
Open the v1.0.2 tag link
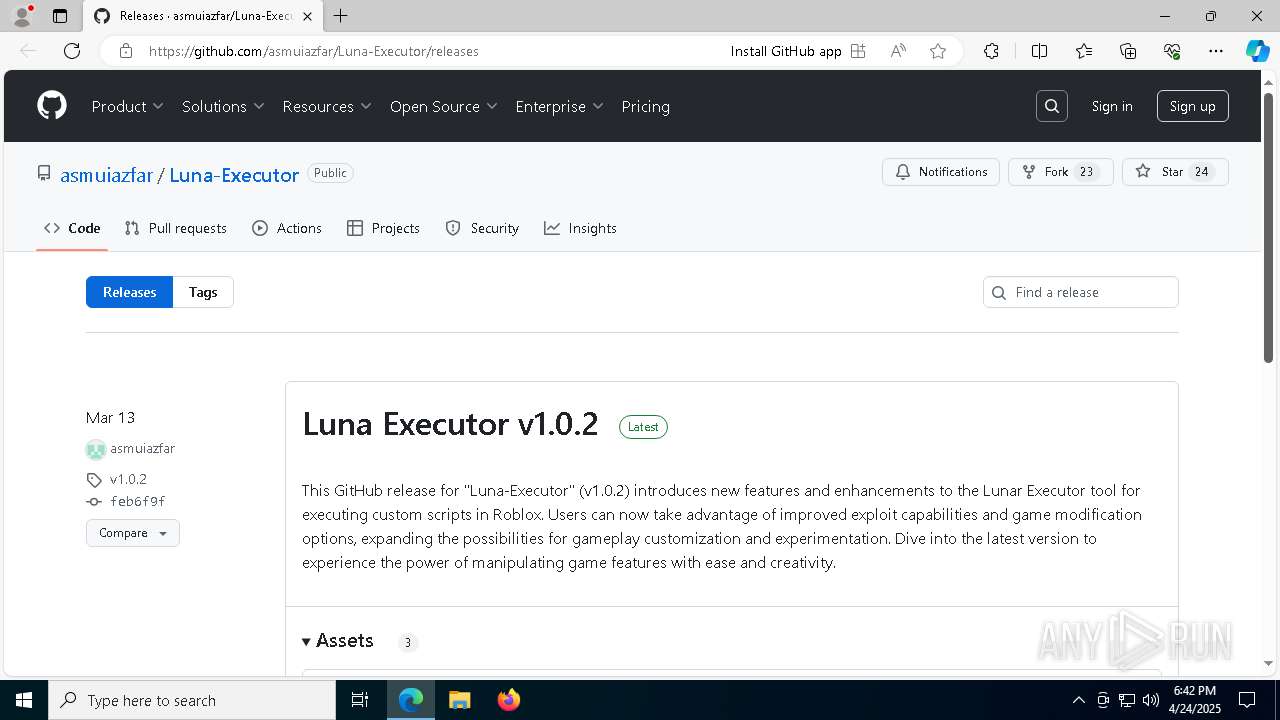(128, 479)
